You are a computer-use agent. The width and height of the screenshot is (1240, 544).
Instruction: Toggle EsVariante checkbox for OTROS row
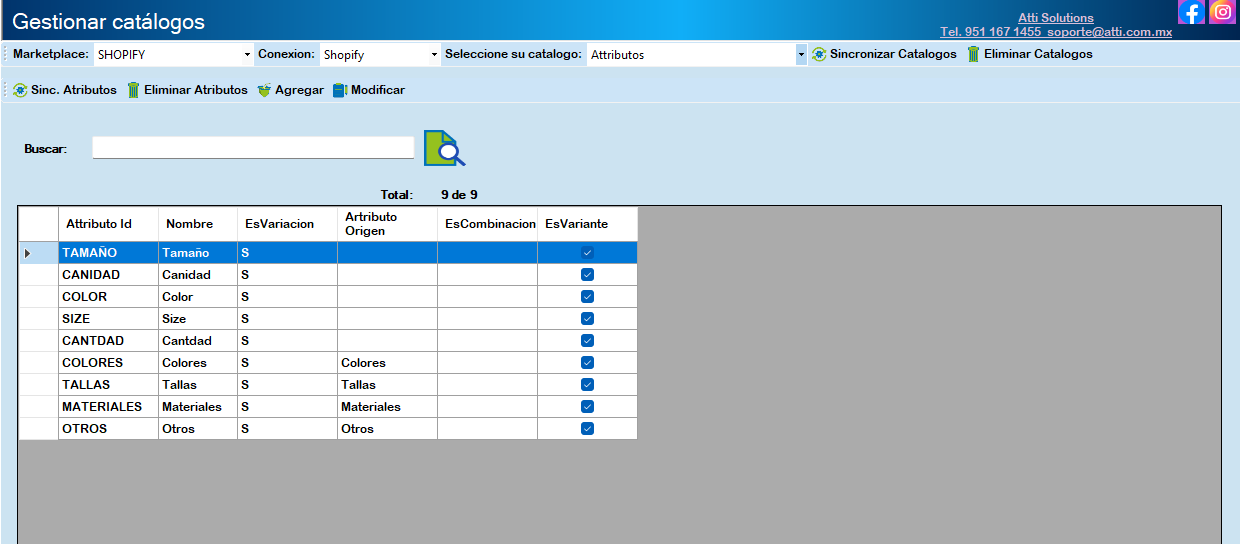tap(587, 429)
